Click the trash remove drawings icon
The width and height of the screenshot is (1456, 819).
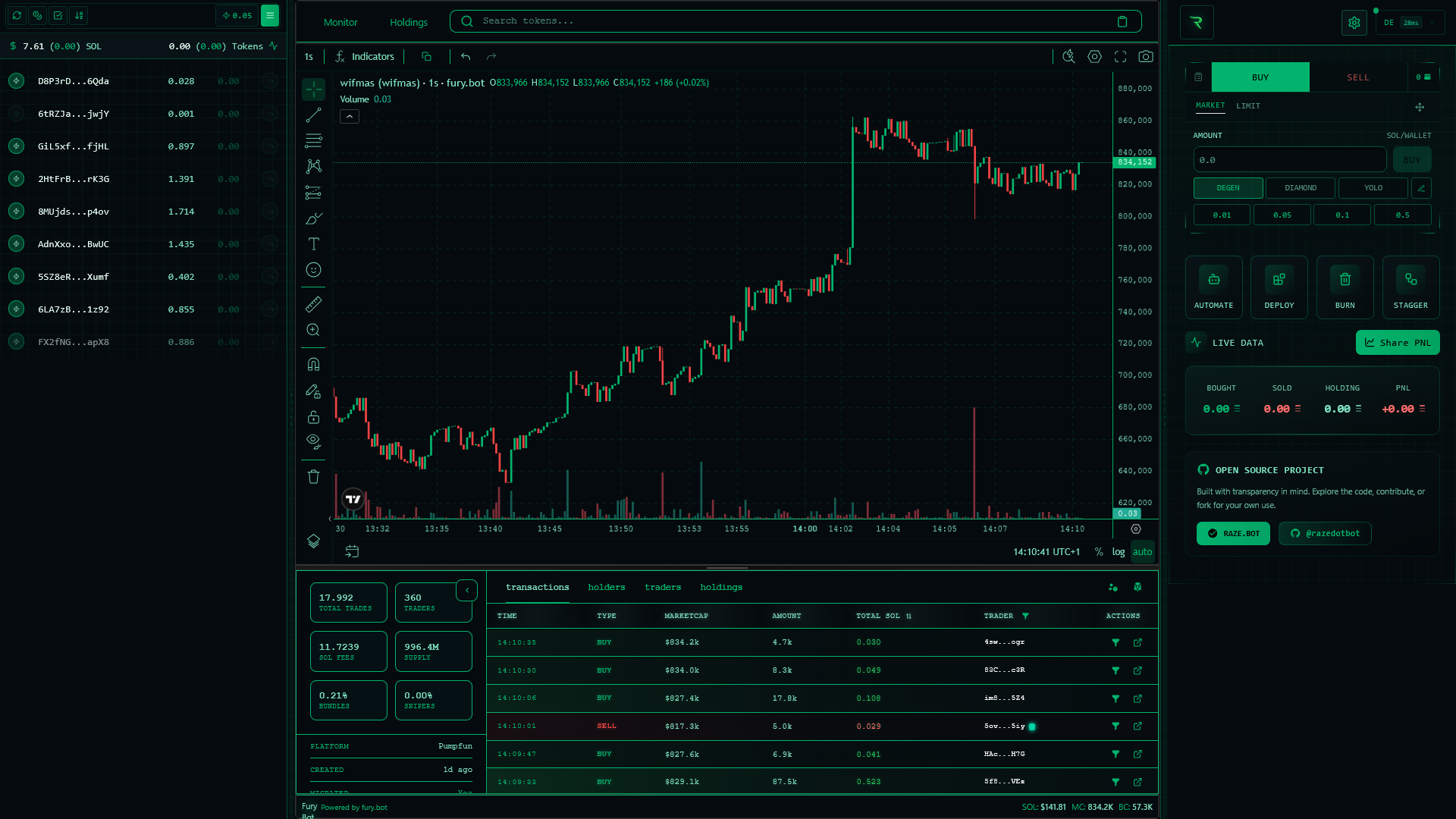313,477
